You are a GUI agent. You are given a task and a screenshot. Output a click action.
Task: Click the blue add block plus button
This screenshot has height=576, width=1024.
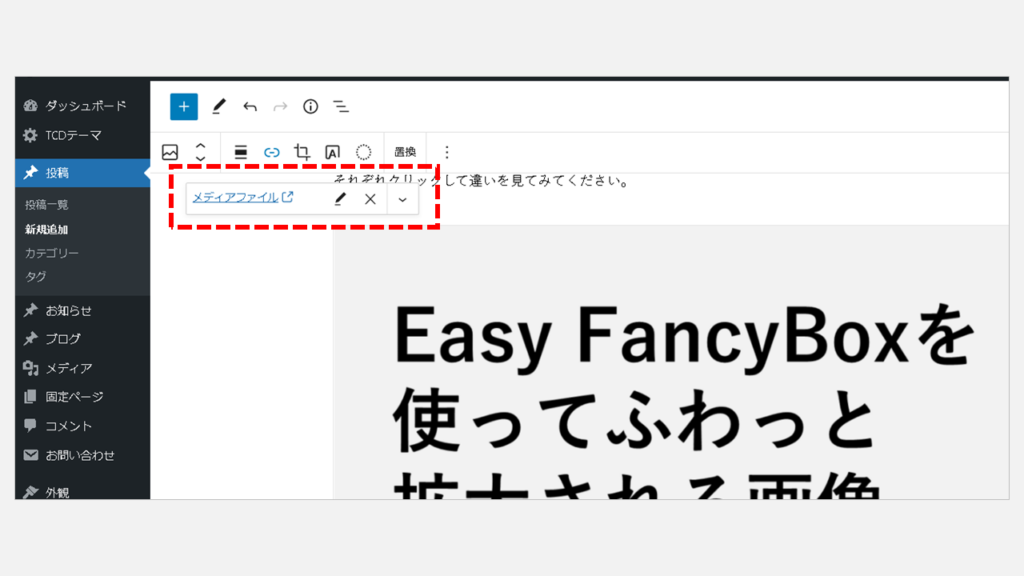tap(184, 106)
